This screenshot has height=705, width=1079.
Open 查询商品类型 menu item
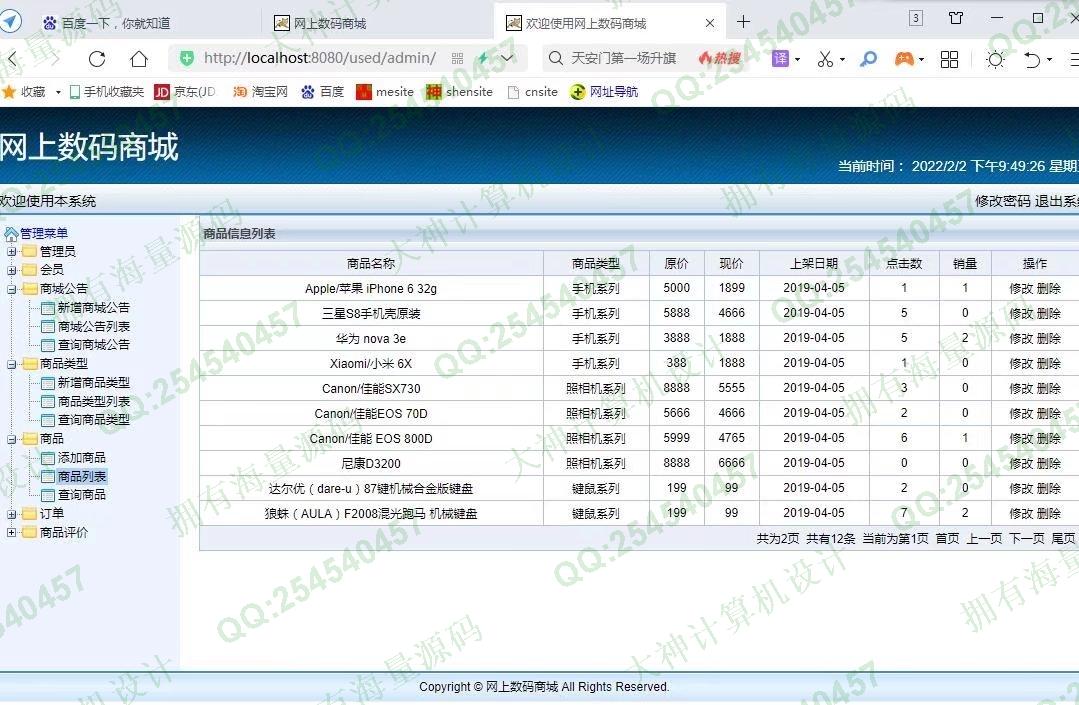point(94,420)
